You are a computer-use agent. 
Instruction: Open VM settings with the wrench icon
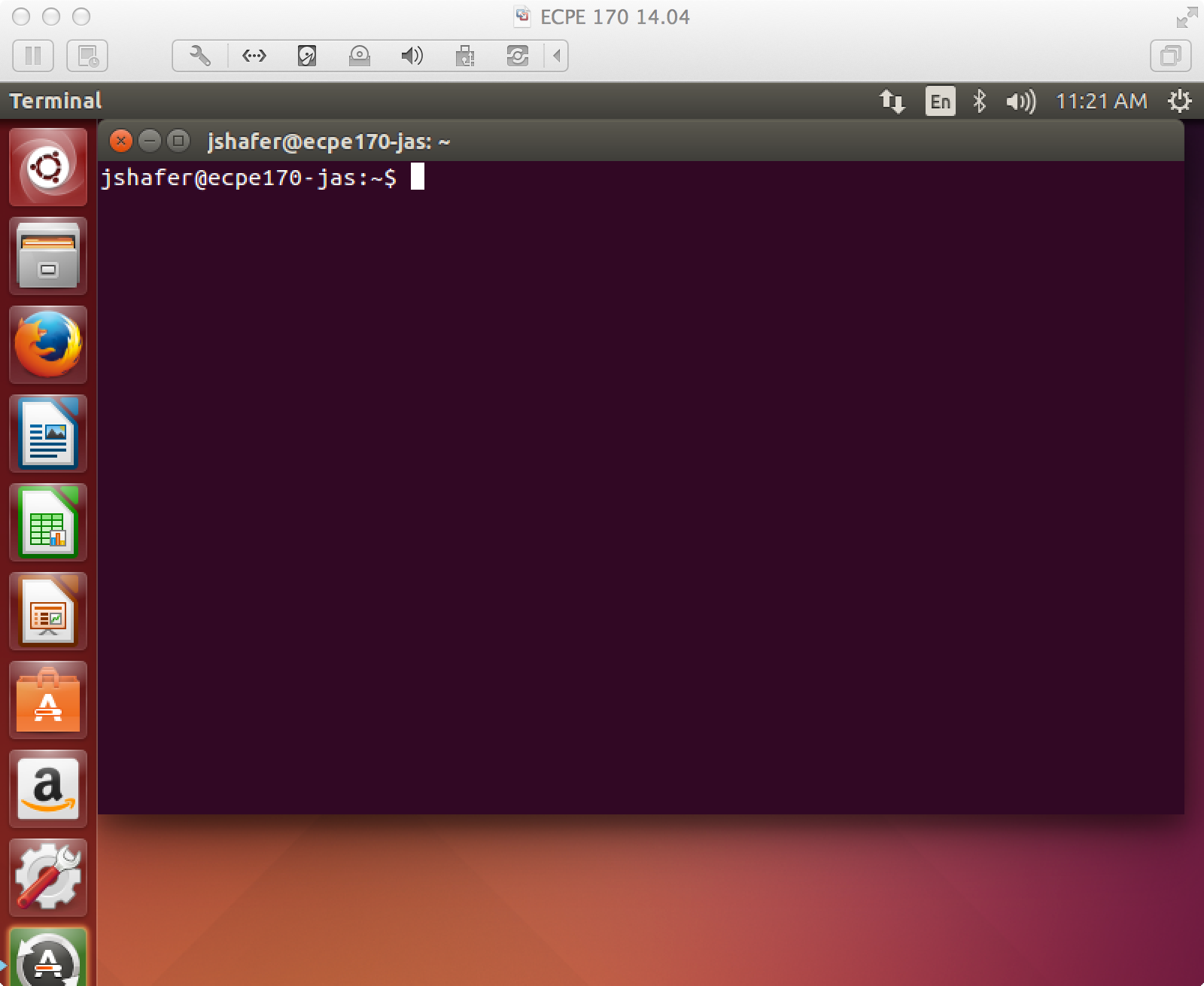point(200,55)
